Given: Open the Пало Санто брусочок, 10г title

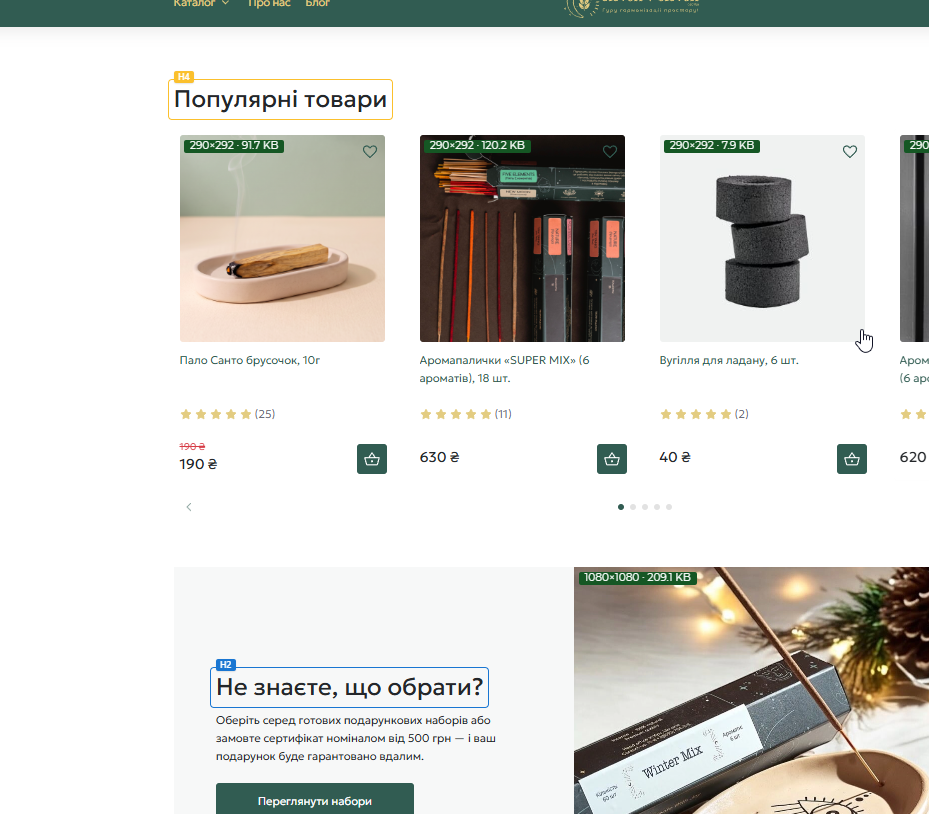Looking at the screenshot, I should click(249, 360).
